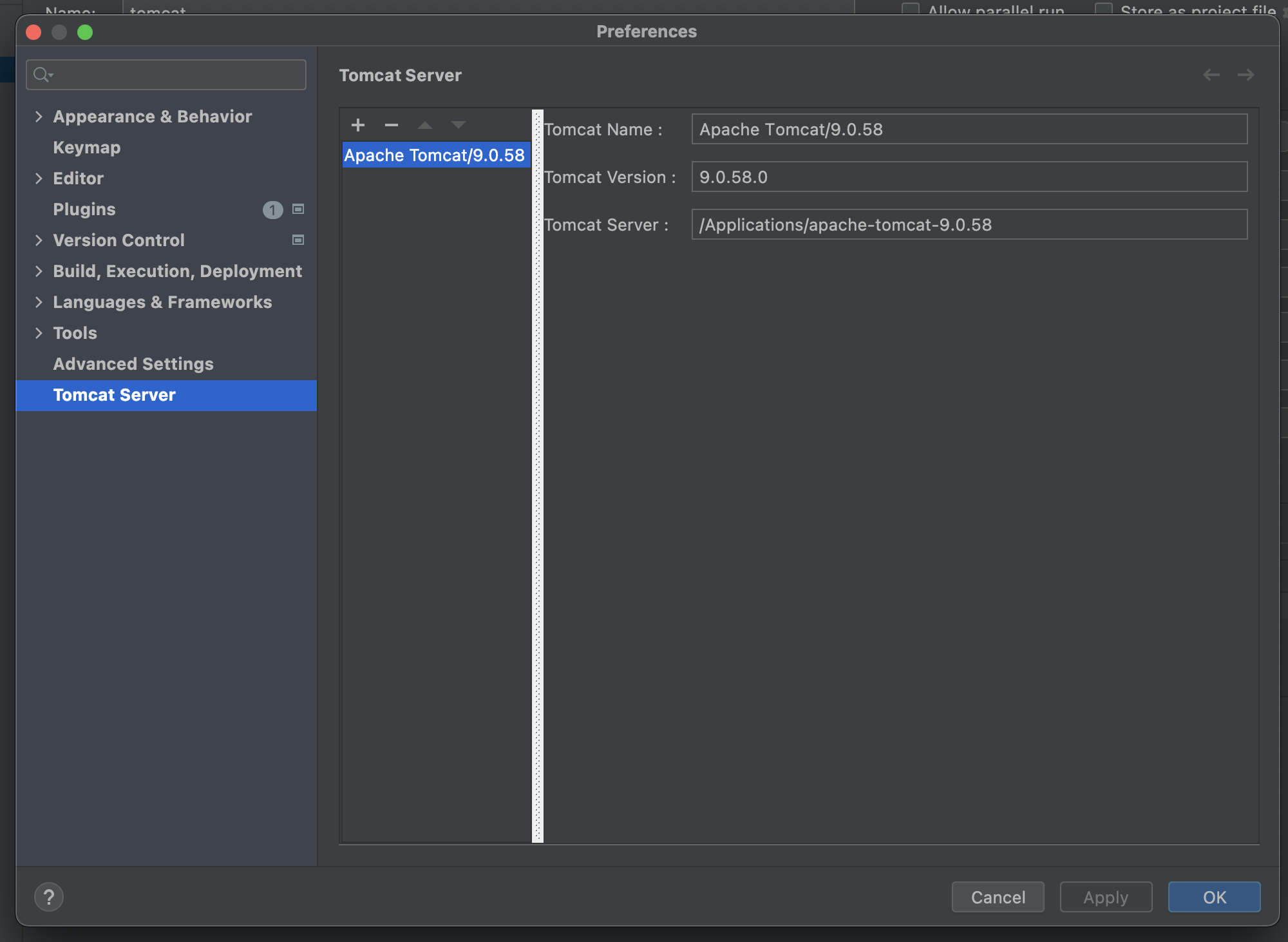The height and width of the screenshot is (942, 1288).
Task: Open the Advanced Settings page
Action: [x=133, y=363]
